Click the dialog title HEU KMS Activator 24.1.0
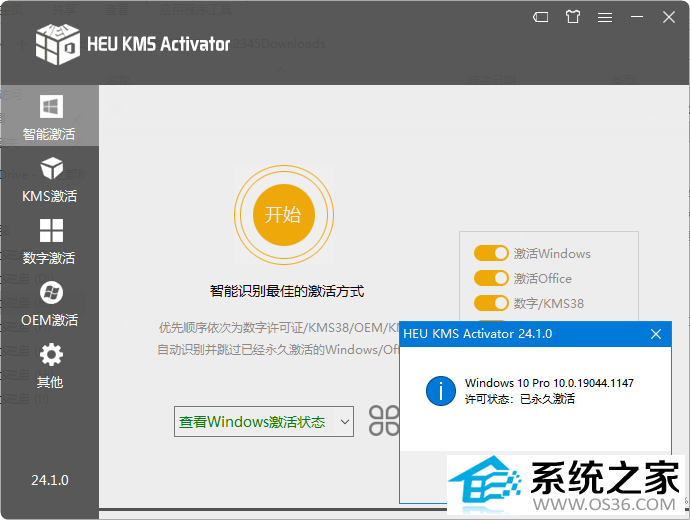The height and width of the screenshot is (520, 690). pyautogui.click(x=477, y=334)
